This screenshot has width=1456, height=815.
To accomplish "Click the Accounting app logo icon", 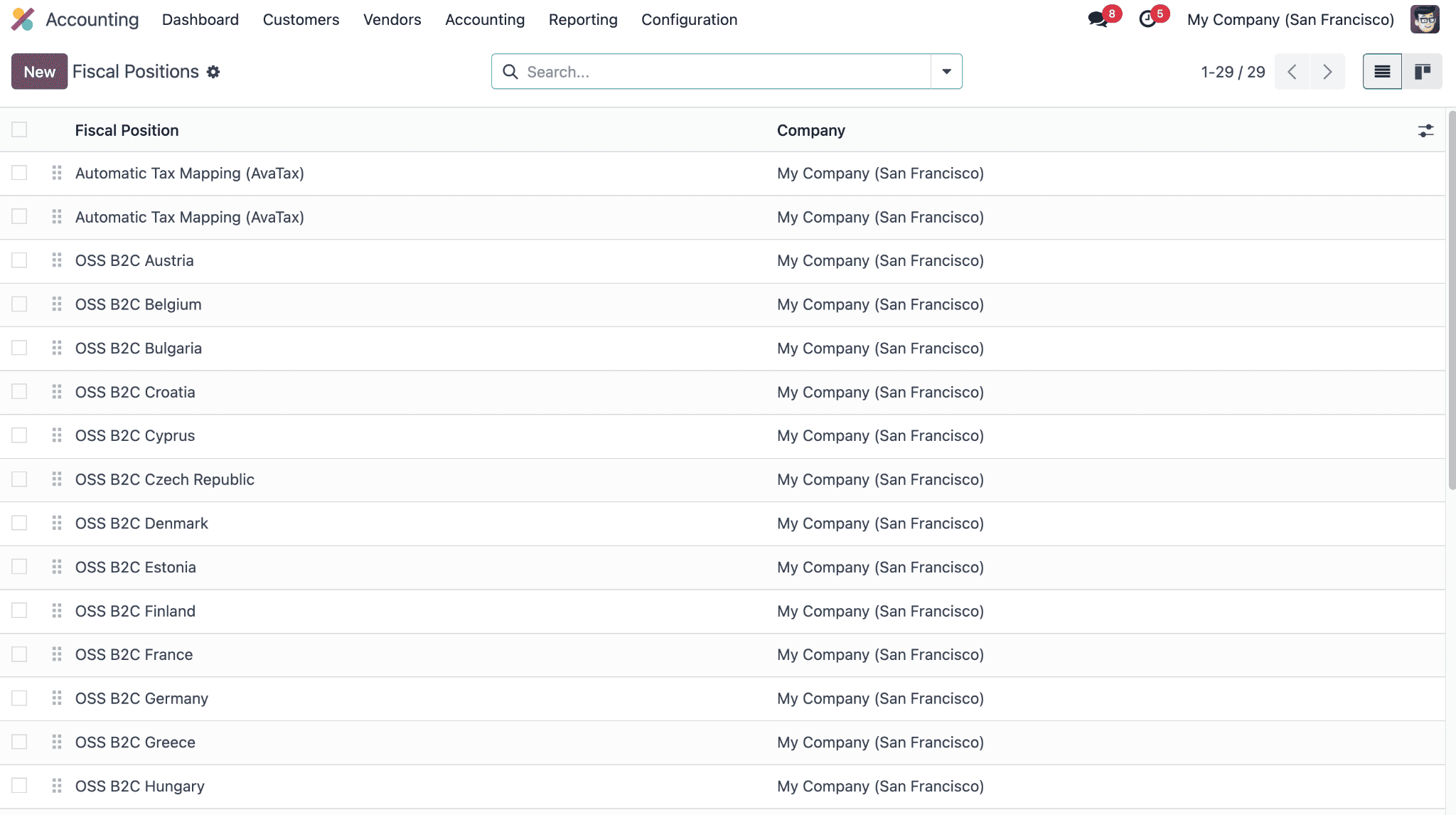I will pyautogui.click(x=23, y=19).
